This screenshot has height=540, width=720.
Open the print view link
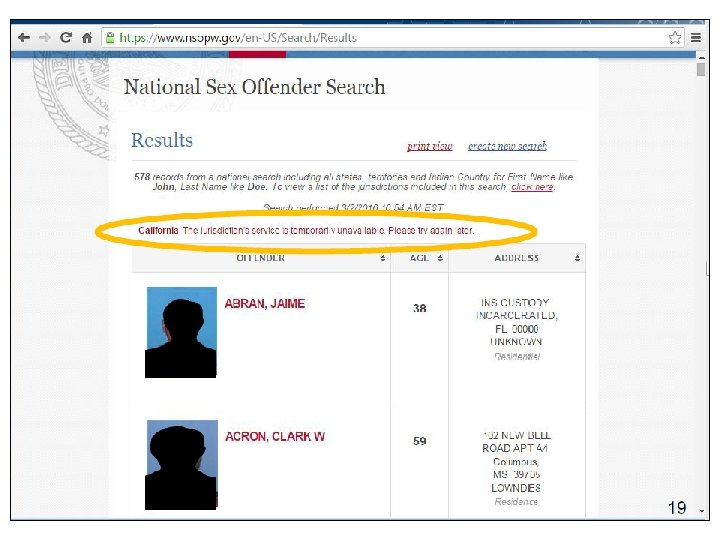(430, 146)
